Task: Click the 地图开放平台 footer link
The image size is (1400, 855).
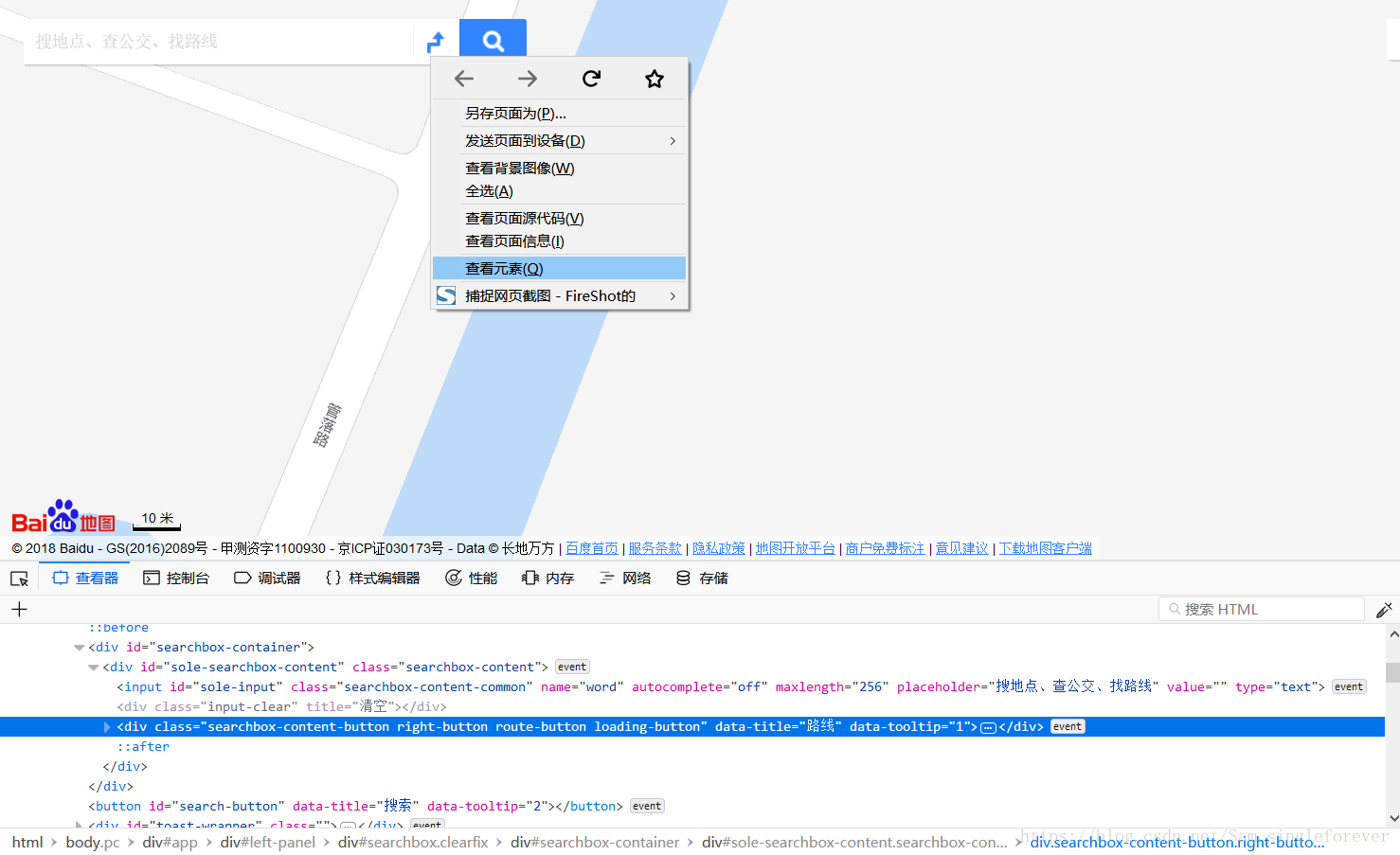Action: click(x=796, y=548)
